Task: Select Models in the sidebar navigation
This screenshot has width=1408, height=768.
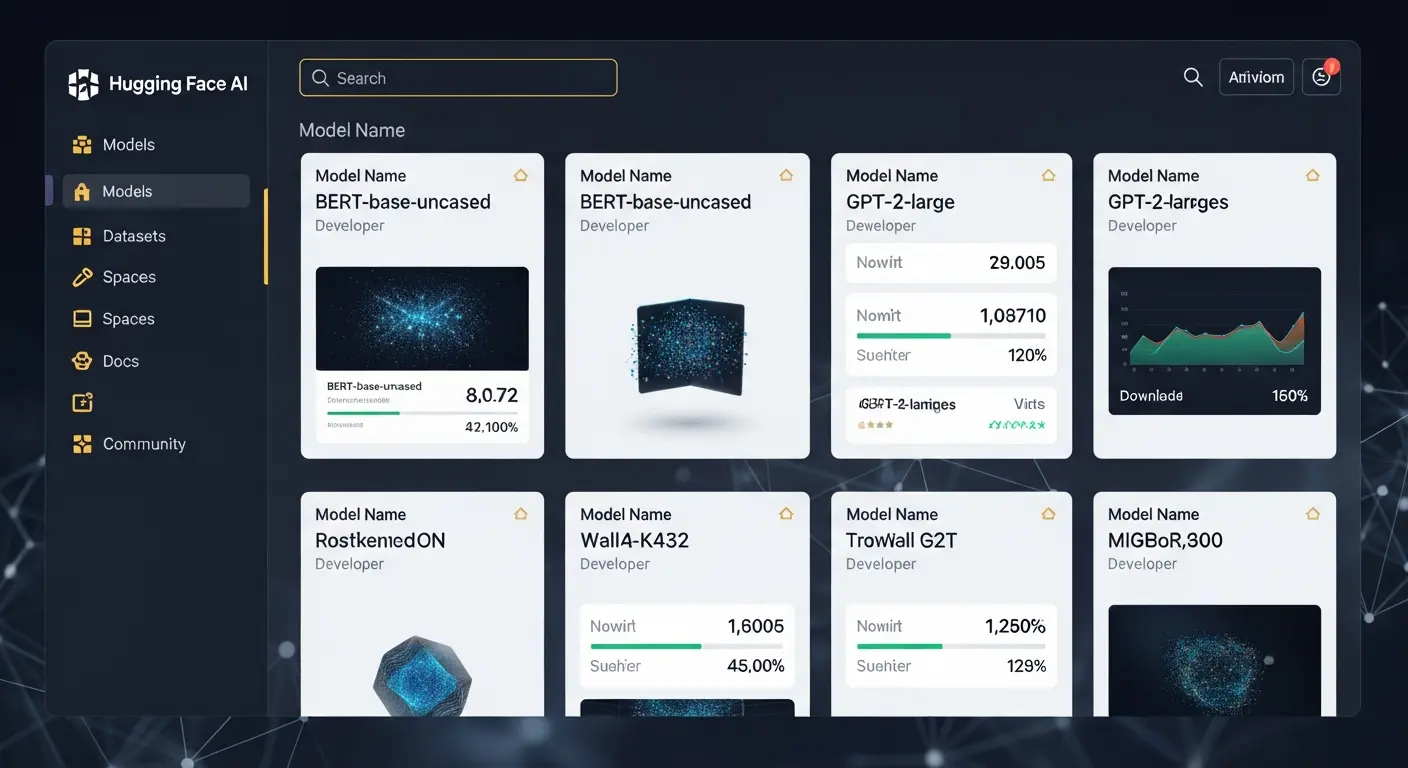Action: point(128,191)
